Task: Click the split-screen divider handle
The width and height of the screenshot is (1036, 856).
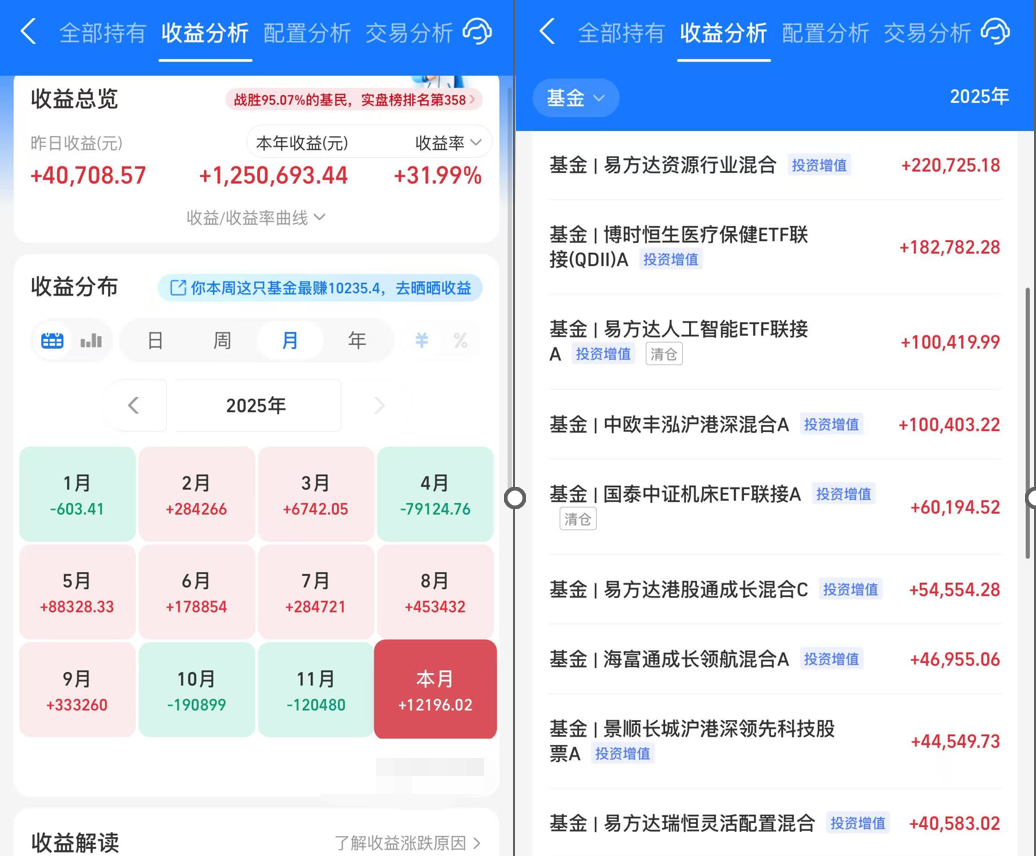Action: click(x=515, y=498)
